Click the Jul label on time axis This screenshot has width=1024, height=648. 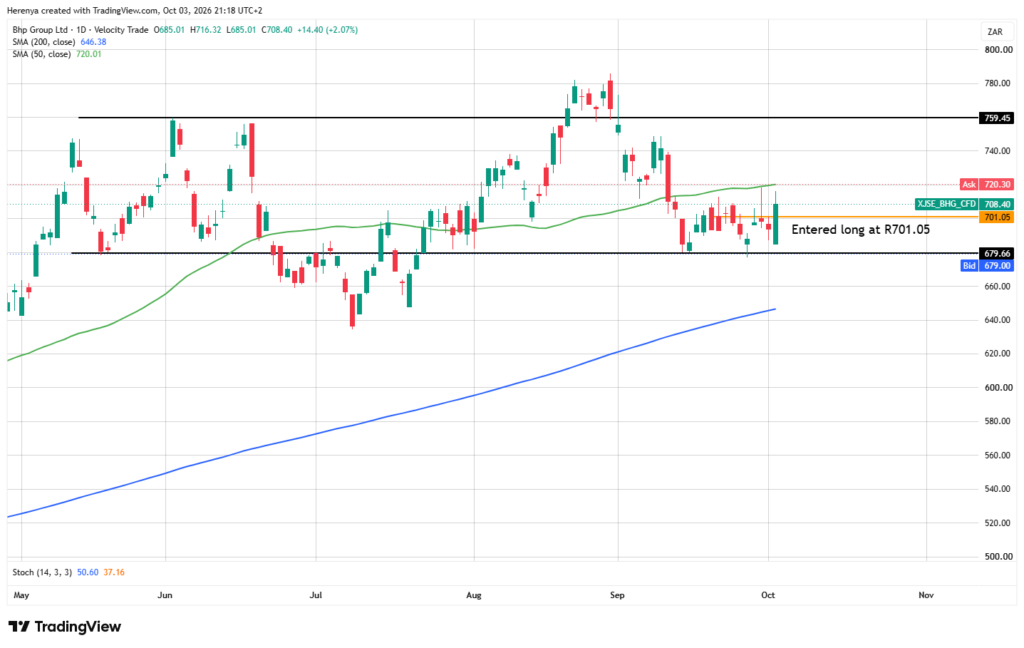tap(316, 595)
